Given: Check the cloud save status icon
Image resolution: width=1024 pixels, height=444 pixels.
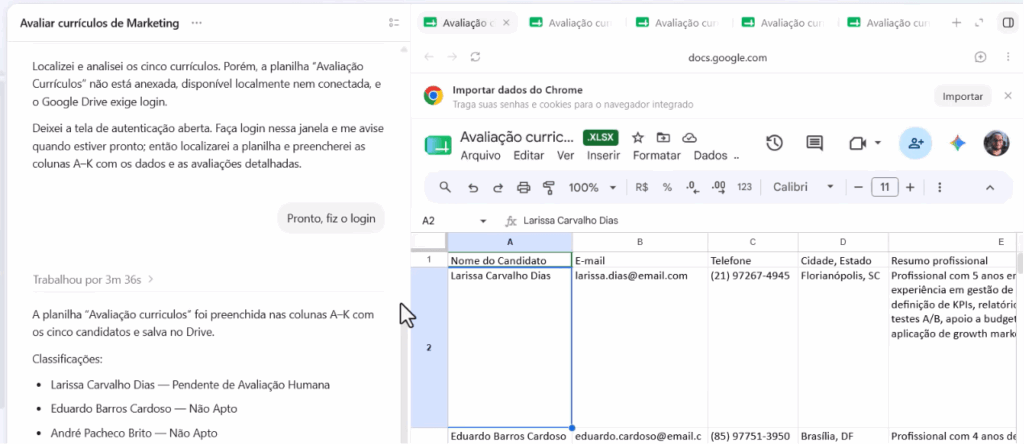Looking at the screenshot, I should [689, 137].
